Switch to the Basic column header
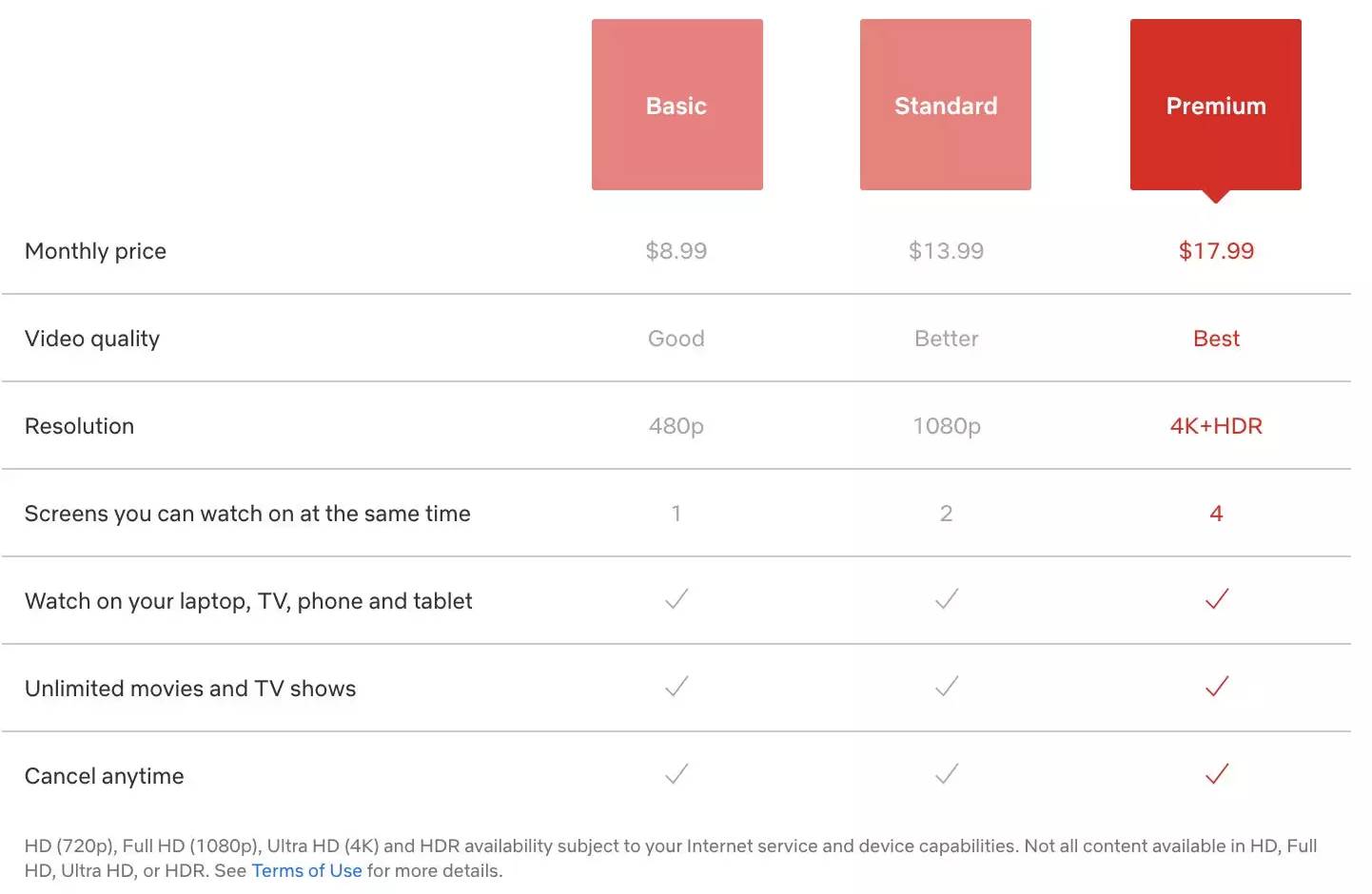 click(x=676, y=105)
